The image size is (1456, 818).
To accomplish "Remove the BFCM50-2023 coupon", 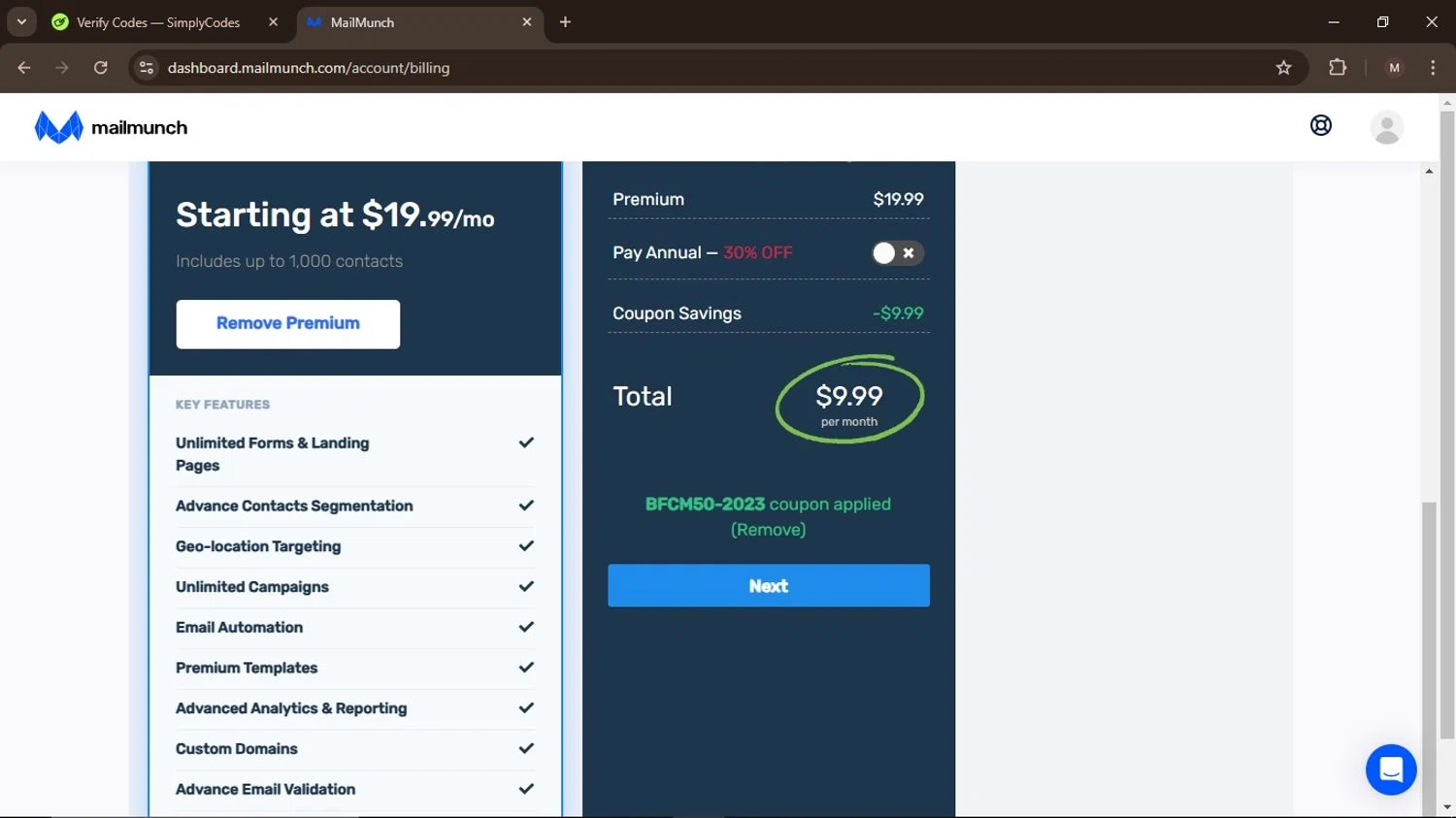I will [x=768, y=530].
